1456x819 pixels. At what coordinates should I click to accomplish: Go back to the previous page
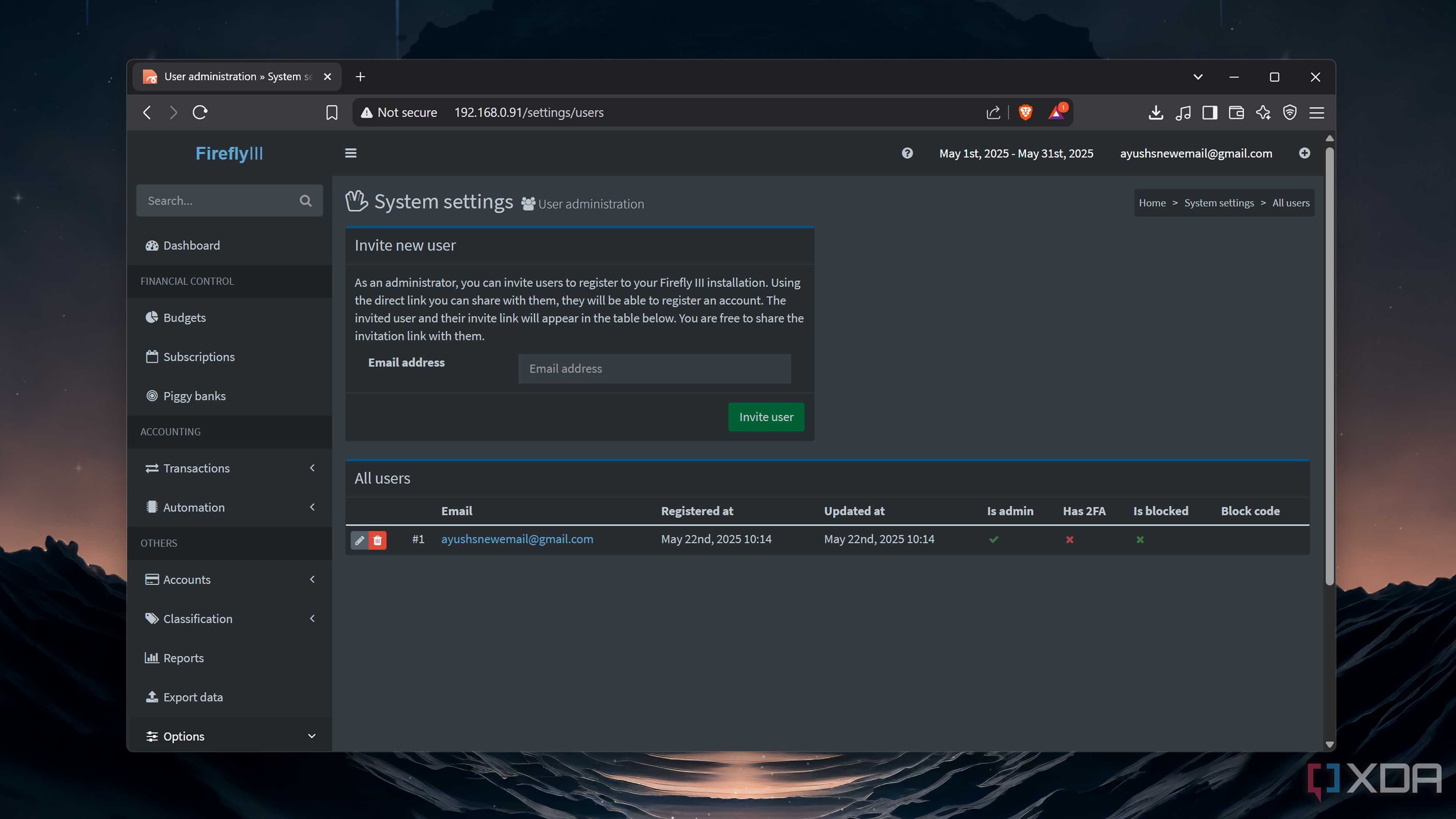[x=147, y=113]
